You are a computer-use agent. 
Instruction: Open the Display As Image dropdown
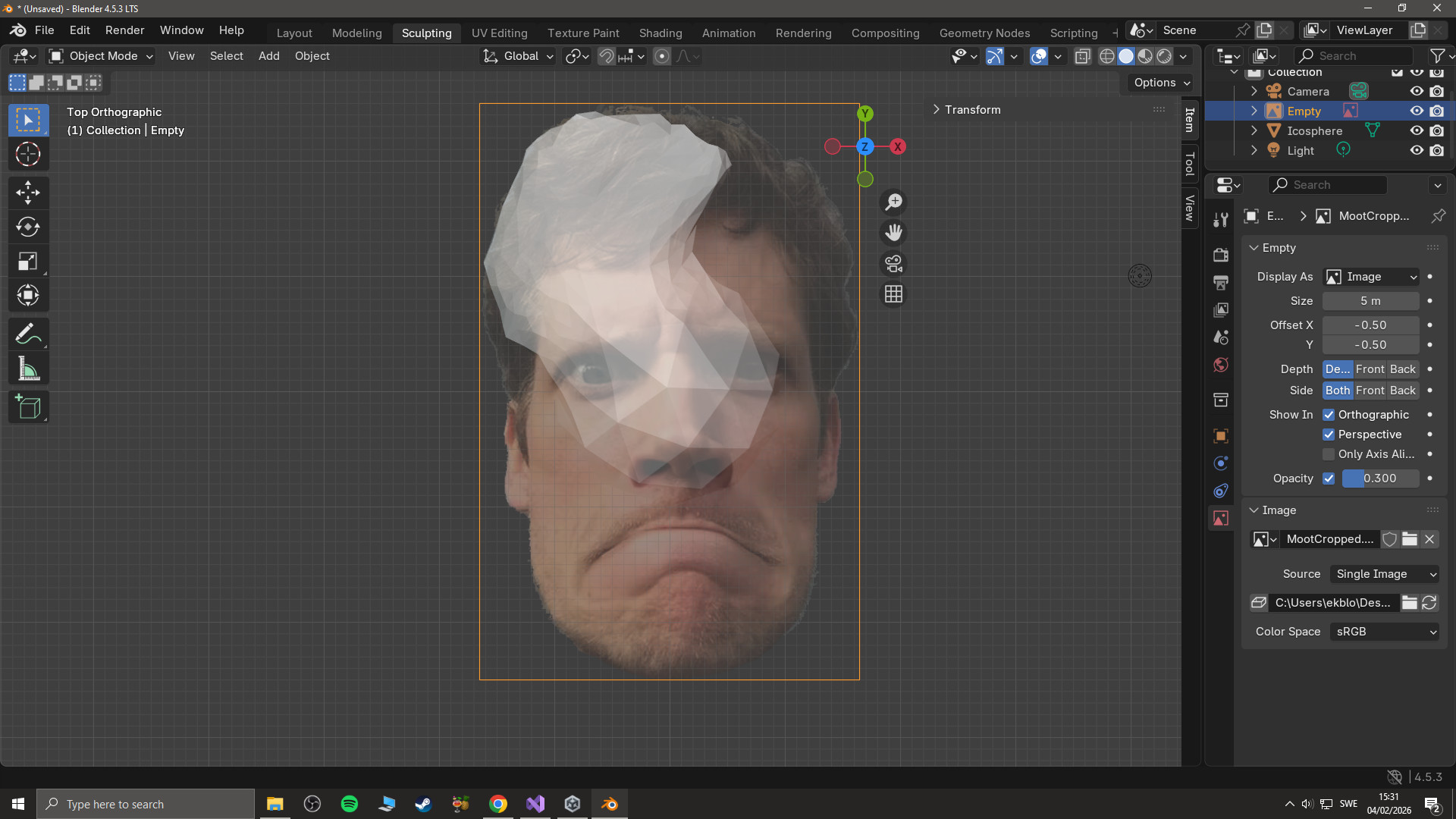pyautogui.click(x=1371, y=277)
